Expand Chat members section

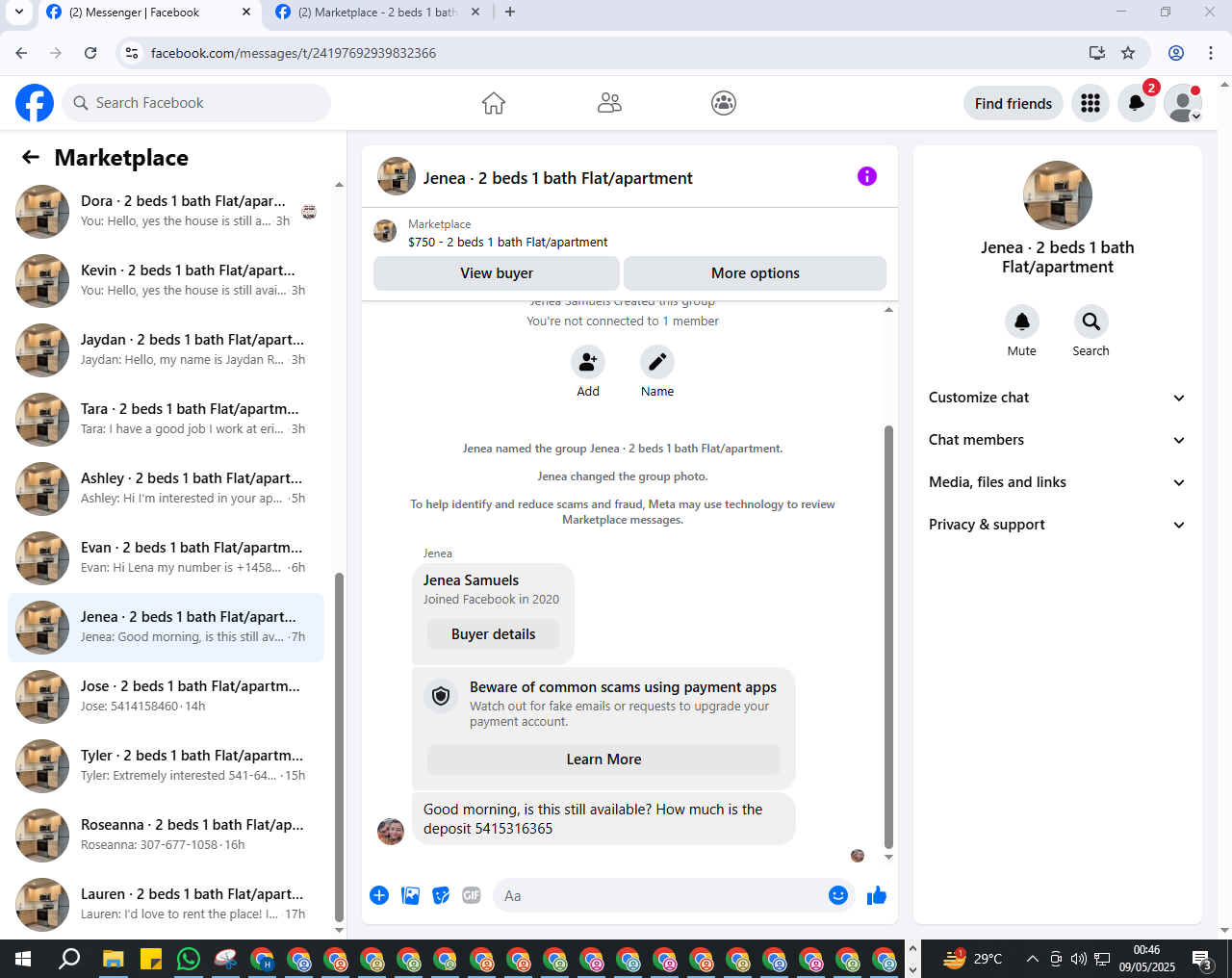click(x=1058, y=440)
